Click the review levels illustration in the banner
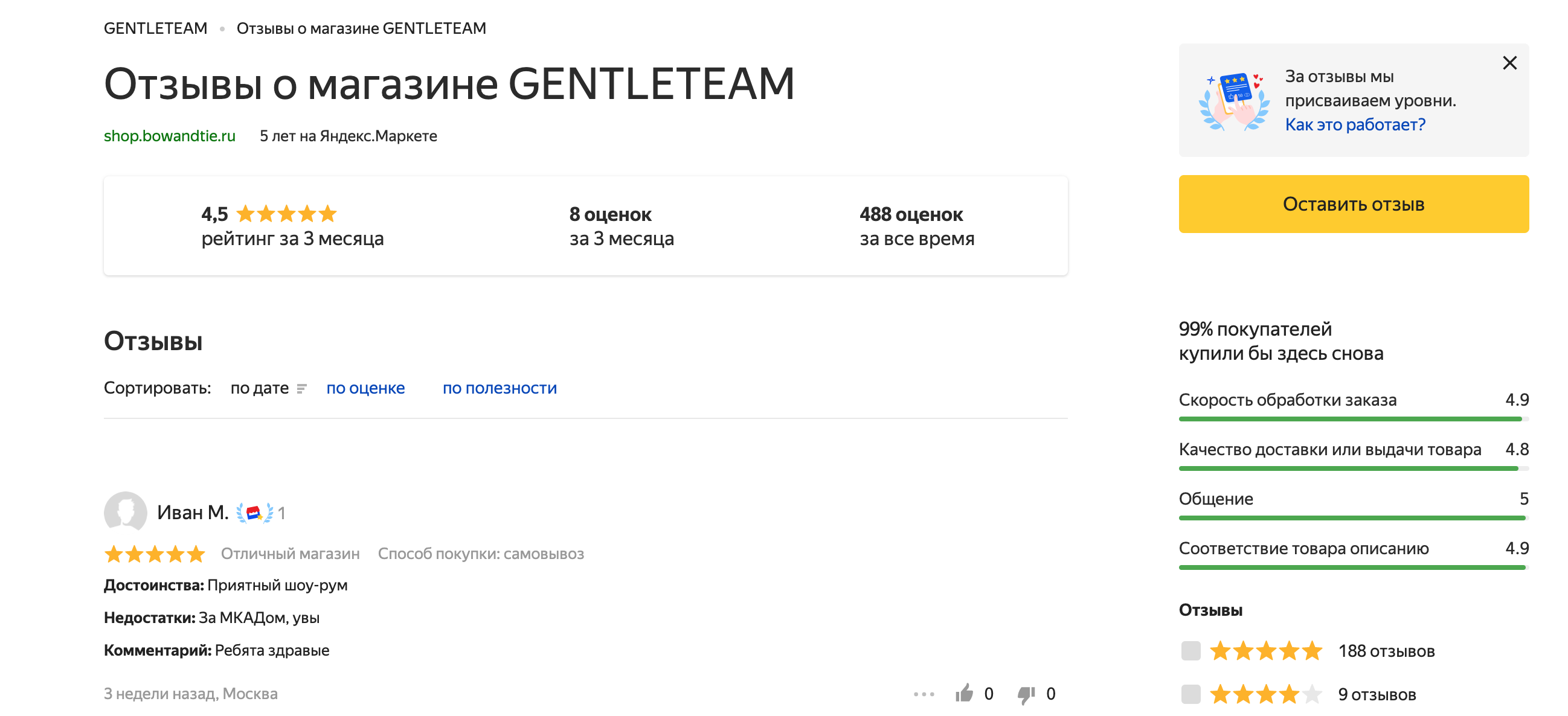Viewport: 1568px width, 716px height. pos(1234,101)
